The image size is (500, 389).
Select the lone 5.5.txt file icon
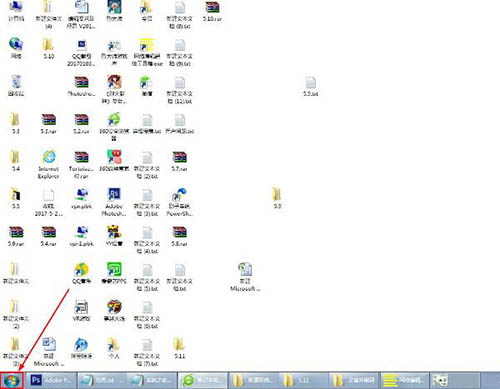click(310, 86)
